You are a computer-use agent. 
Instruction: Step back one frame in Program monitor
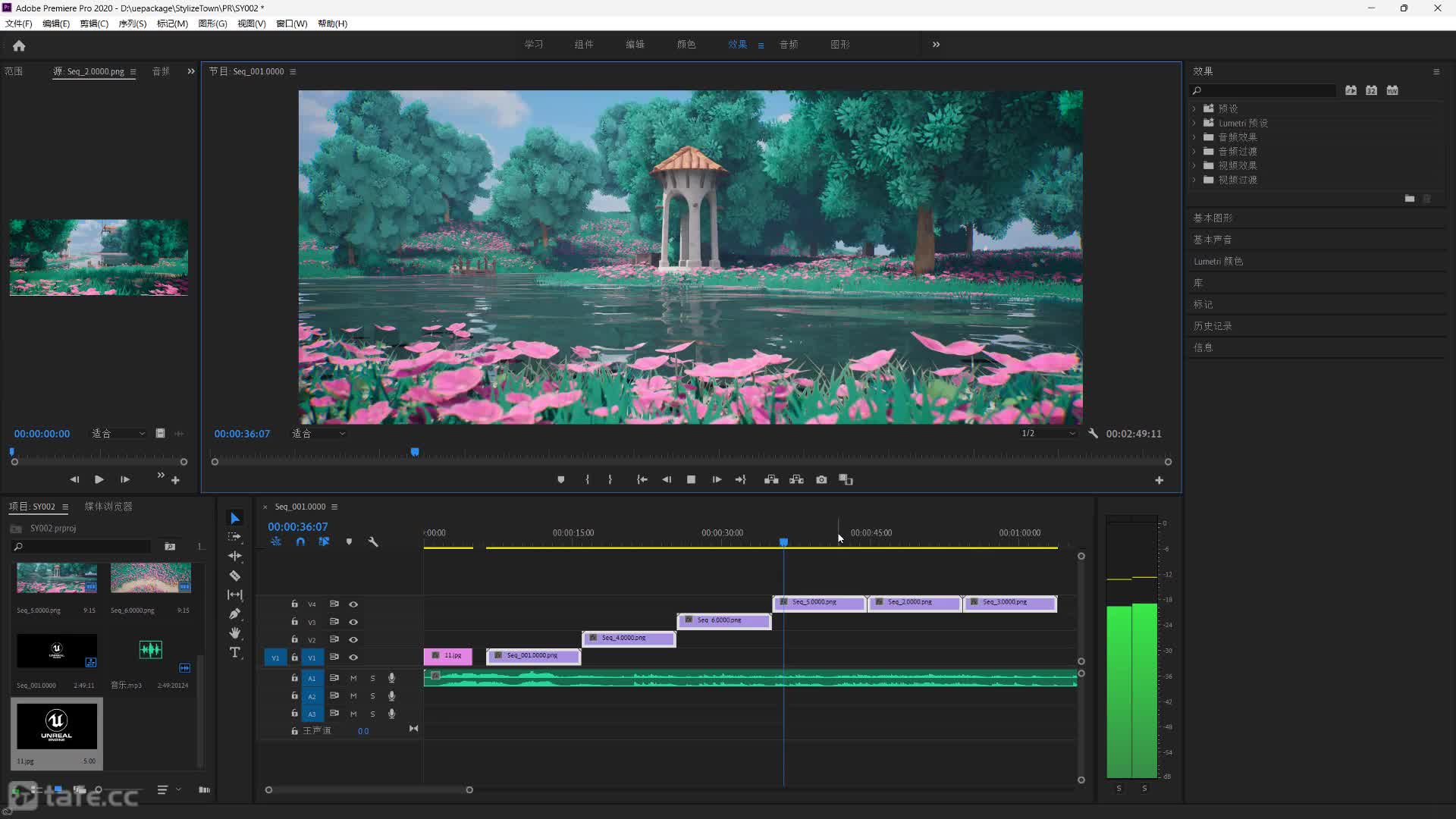click(x=667, y=480)
